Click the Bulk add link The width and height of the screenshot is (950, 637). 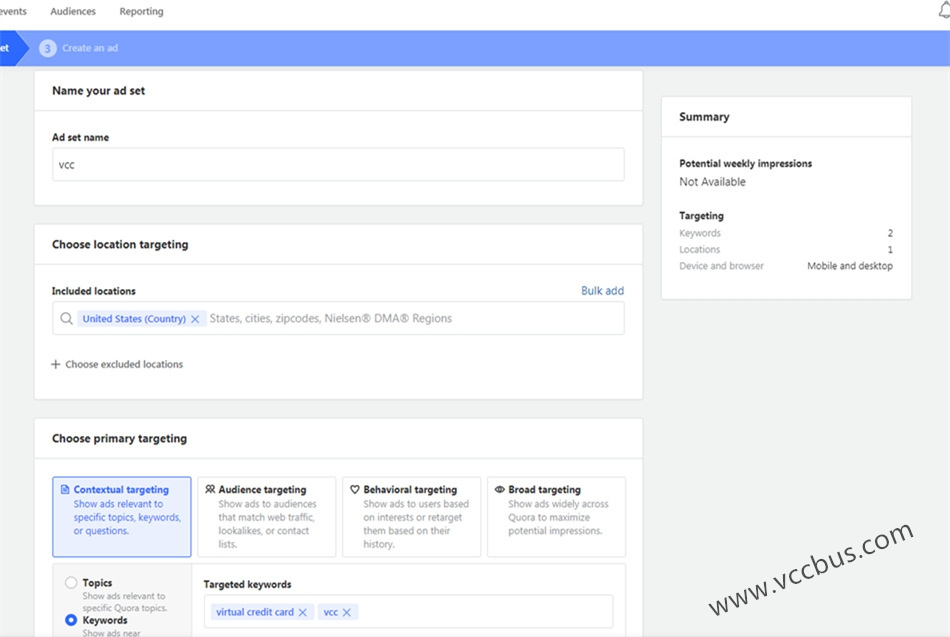click(x=602, y=291)
